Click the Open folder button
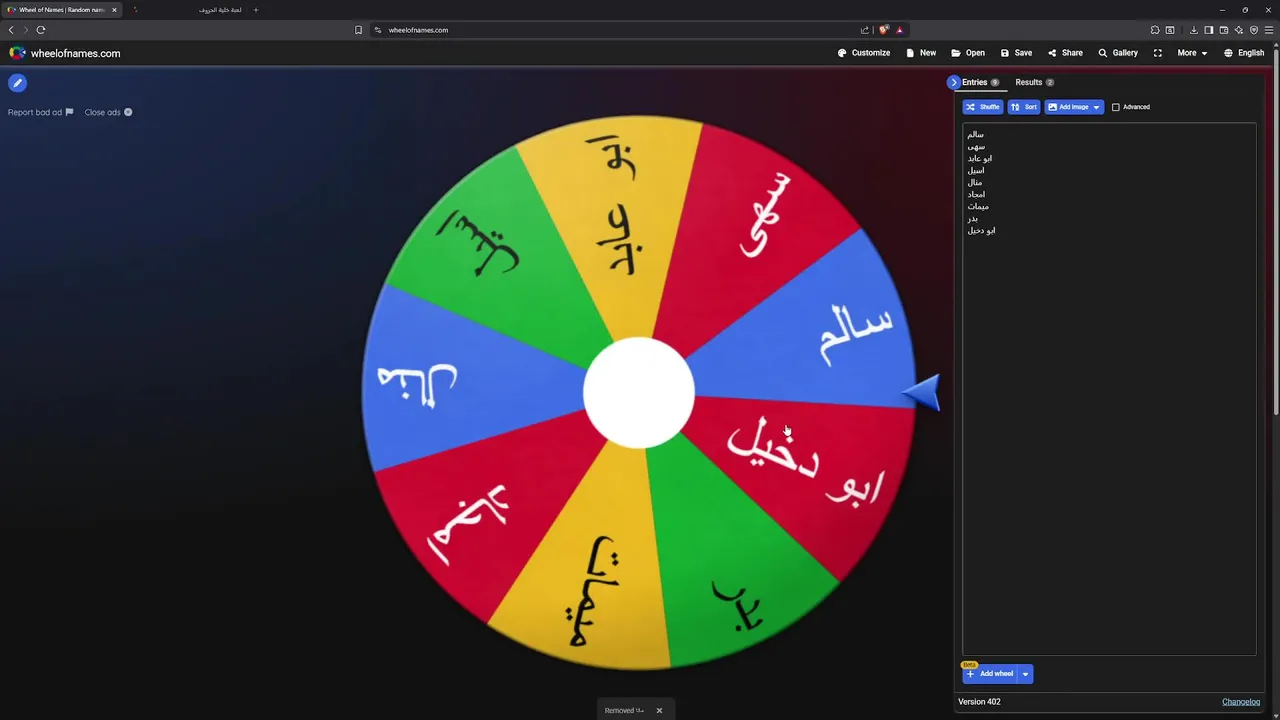 coord(968,53)
